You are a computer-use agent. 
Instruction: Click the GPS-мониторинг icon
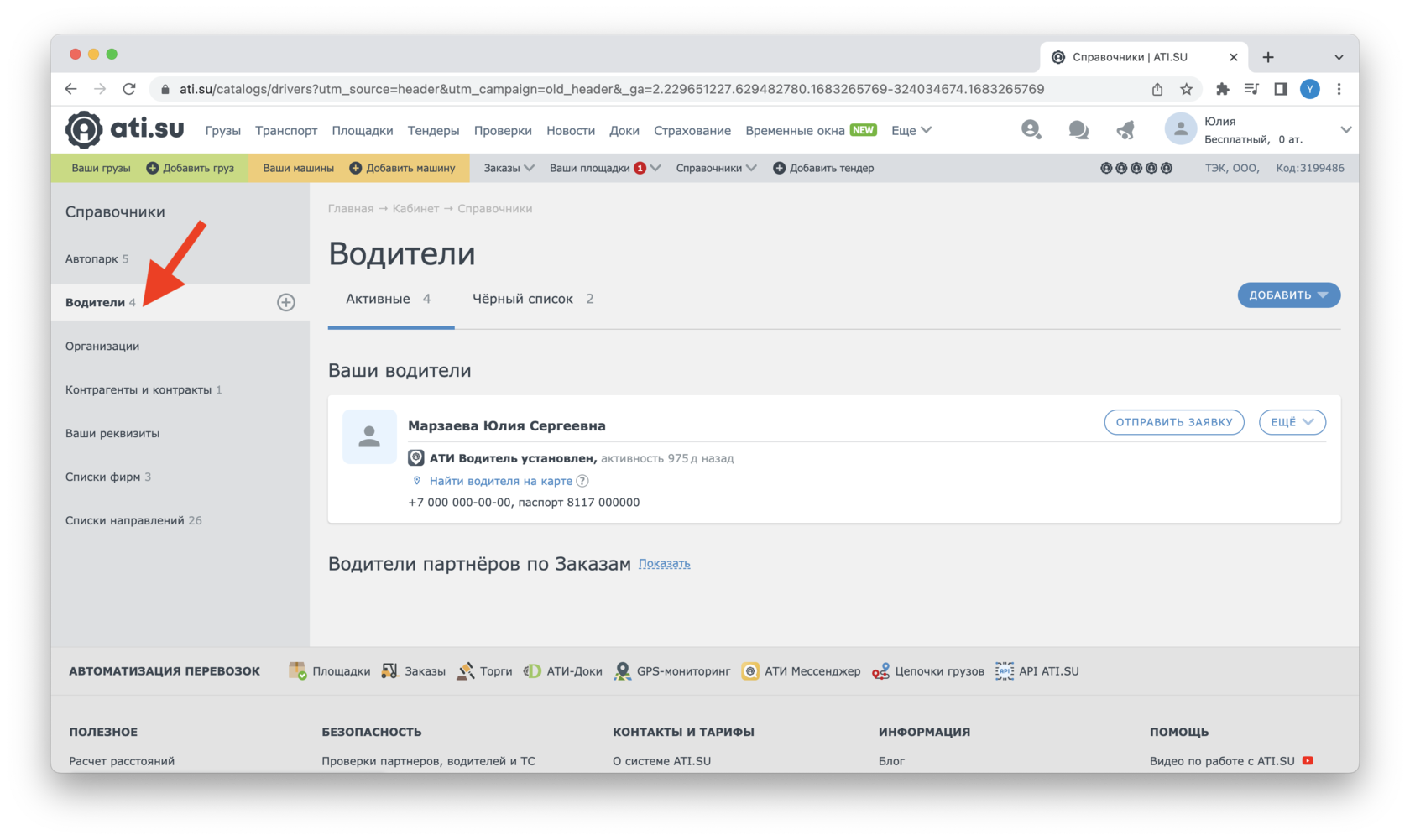tap(622, 671)
